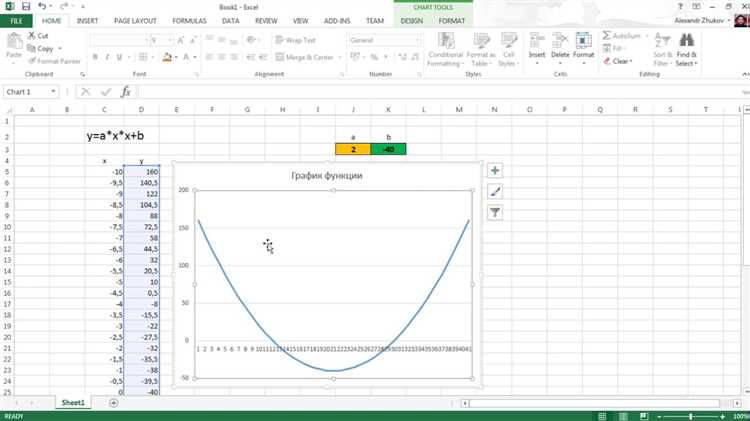This screenshot has width=750, height=421.
Task: Click the Borders icon
Action: (143, 57)
